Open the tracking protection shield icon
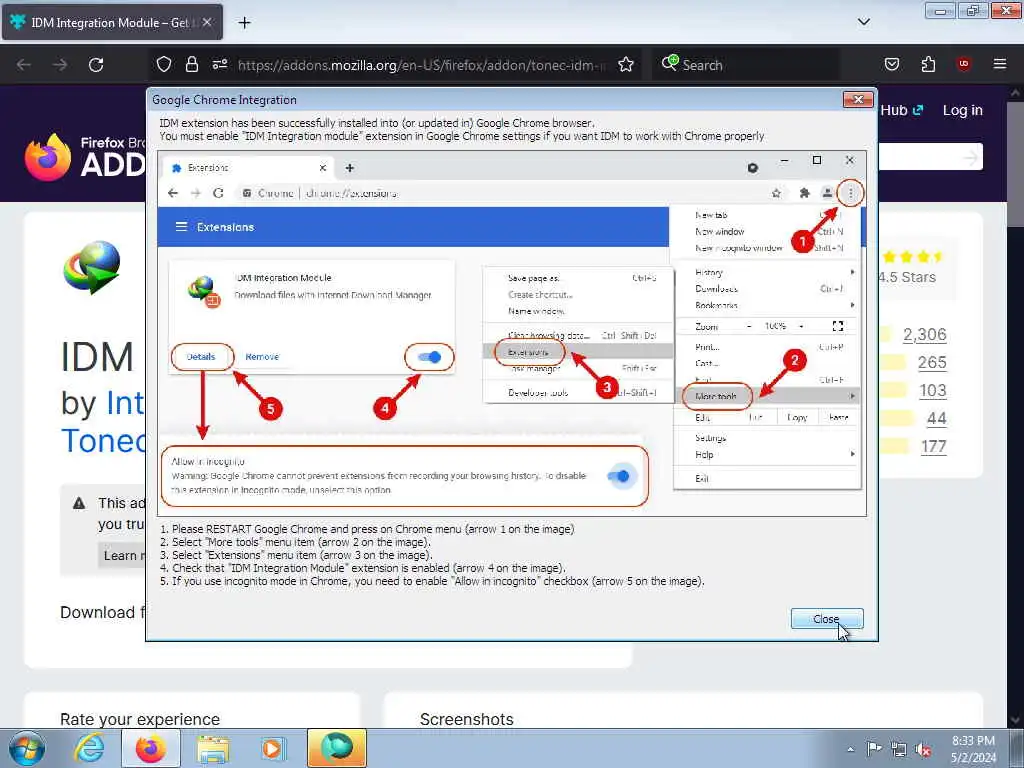Image resolution: width=1024 pixels, height=768 pixels. click(x=164, y=64)
